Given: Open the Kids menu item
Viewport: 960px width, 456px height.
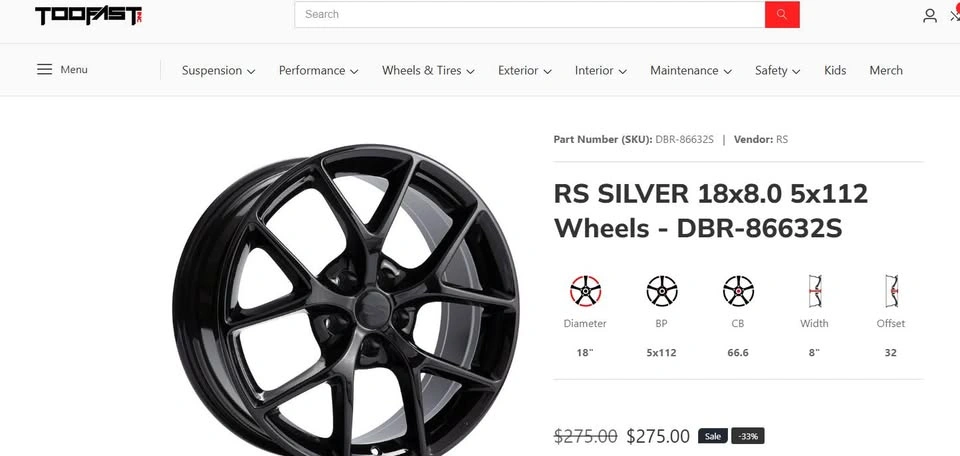Looking at the screenshot, I should point(835,70).
